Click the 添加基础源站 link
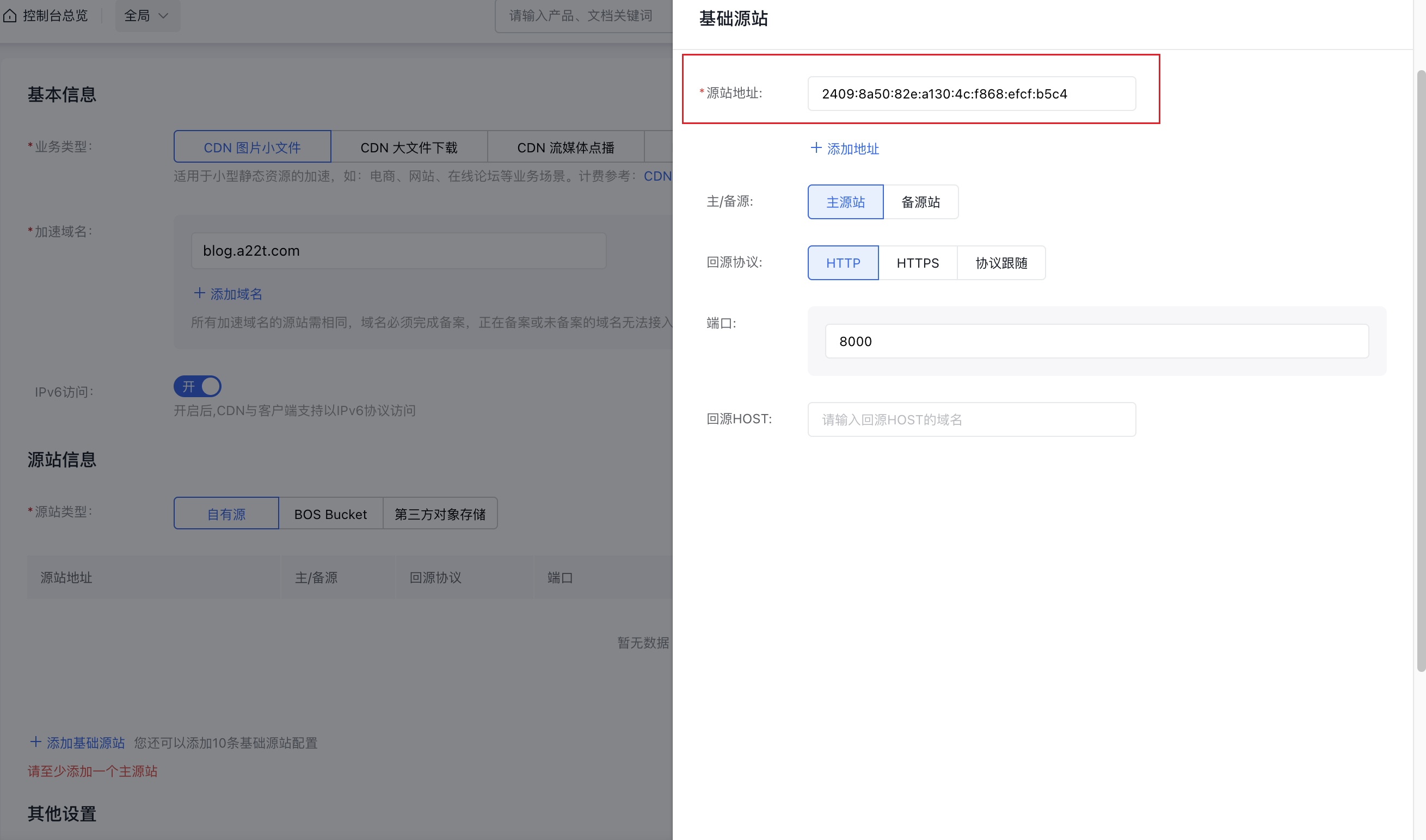 (x=85, y=742)
